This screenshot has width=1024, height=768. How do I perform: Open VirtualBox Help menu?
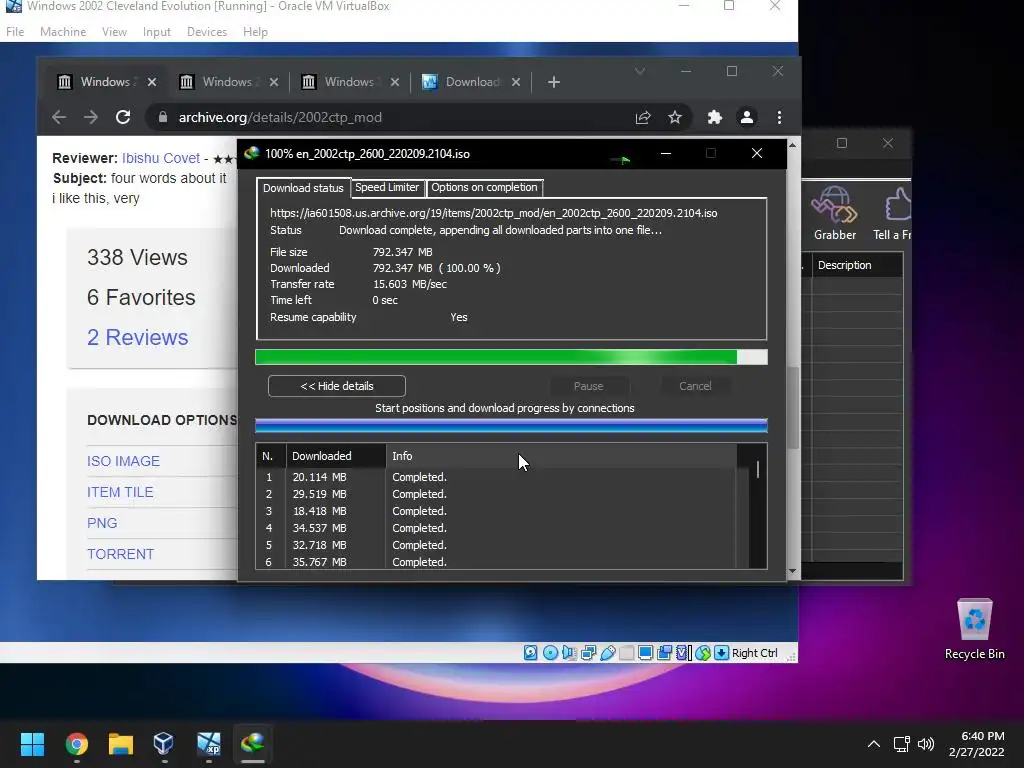point(255,31)
